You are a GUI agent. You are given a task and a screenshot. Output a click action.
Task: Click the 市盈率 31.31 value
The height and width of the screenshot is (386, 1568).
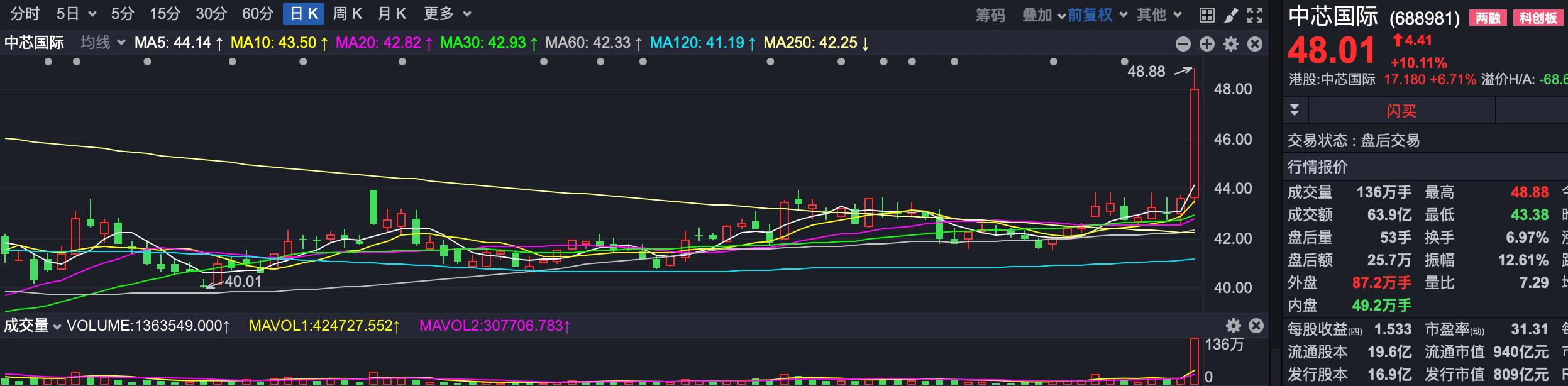tap(1530, 329)
